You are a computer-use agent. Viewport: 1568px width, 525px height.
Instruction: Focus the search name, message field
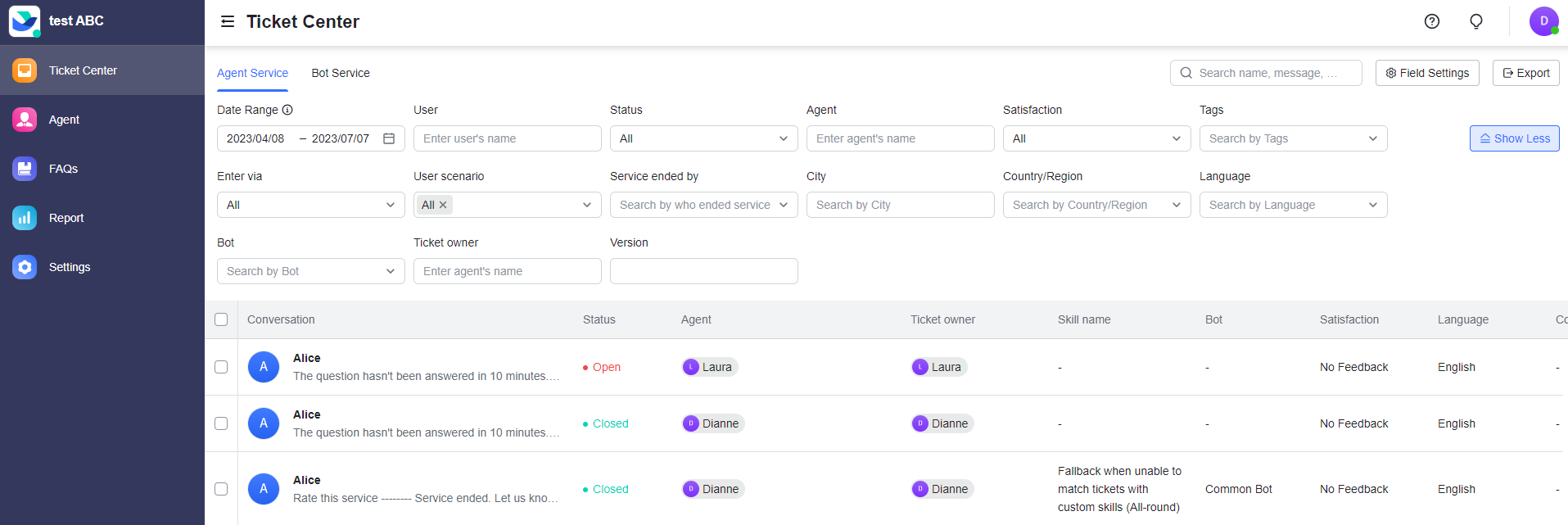point(1266,73)
